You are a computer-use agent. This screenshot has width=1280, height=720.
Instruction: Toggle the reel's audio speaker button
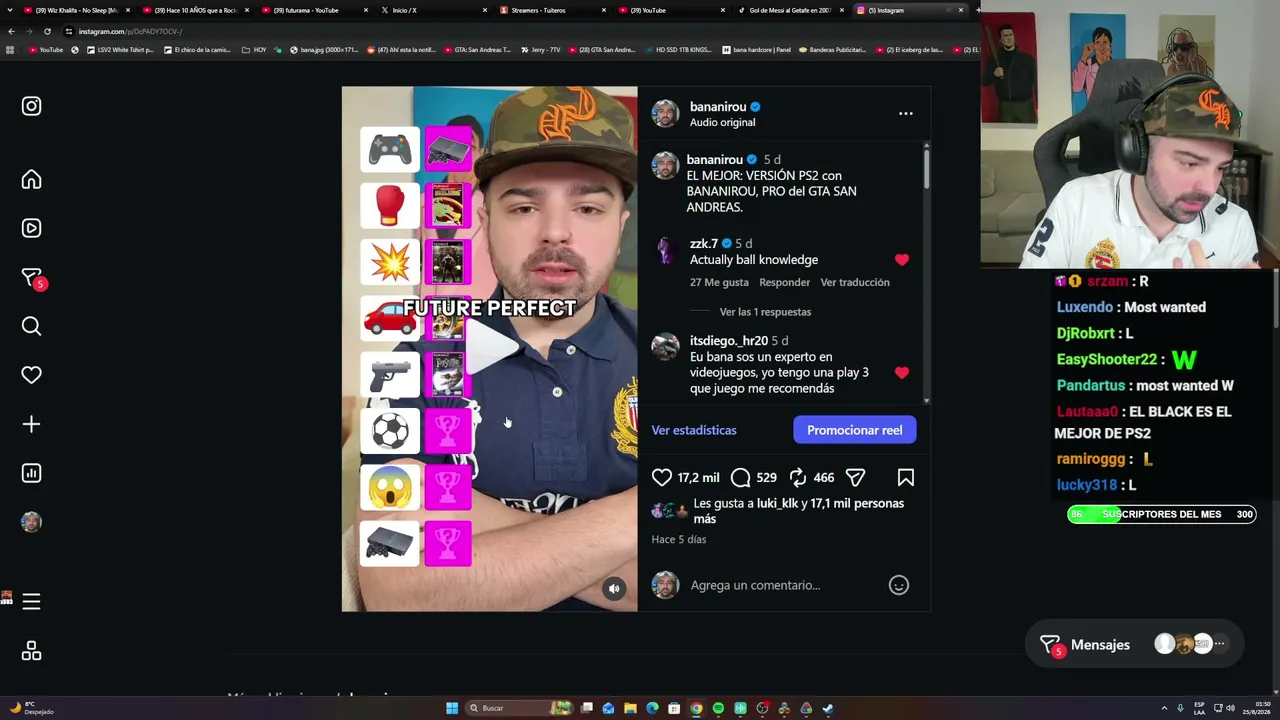(614, 589)
